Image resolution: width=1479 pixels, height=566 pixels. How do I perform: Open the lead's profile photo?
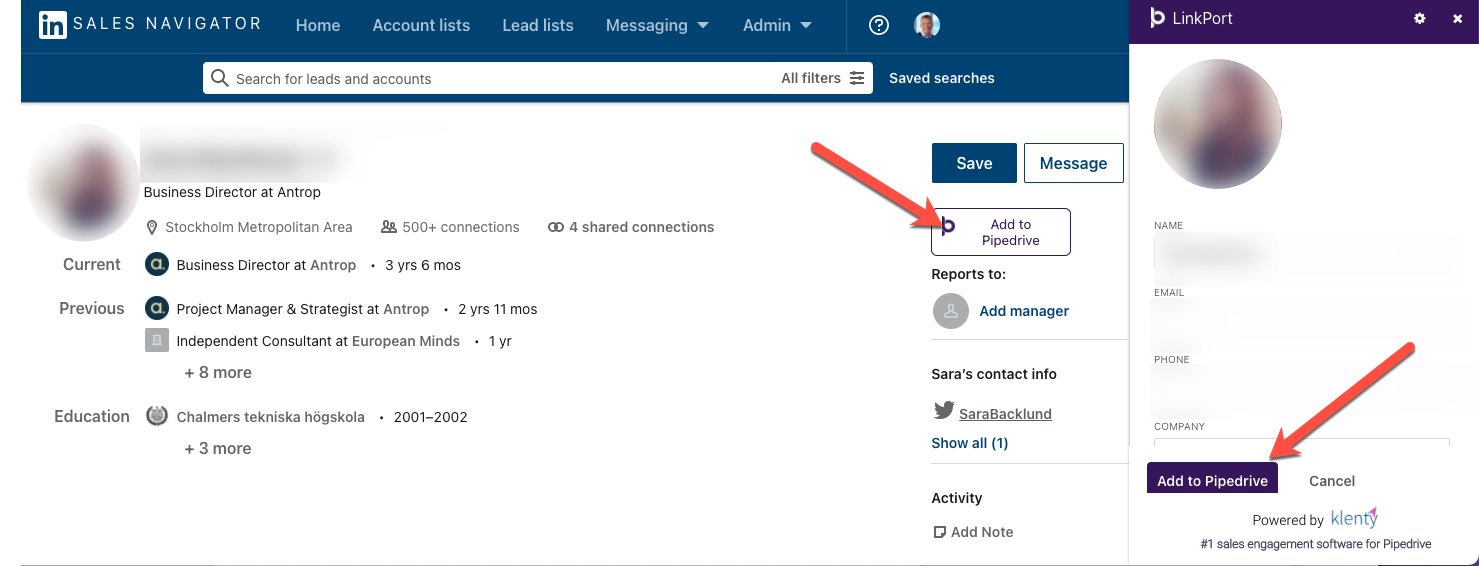pos(83,183)
